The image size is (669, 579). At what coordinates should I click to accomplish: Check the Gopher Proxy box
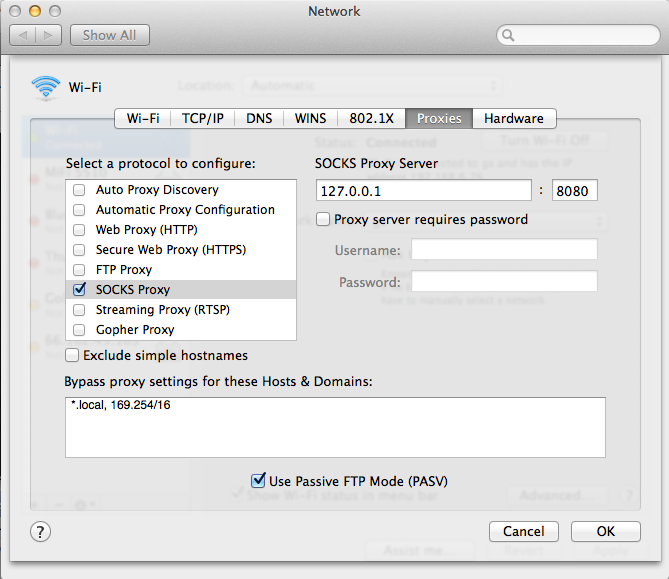click(x=79, y=330)
